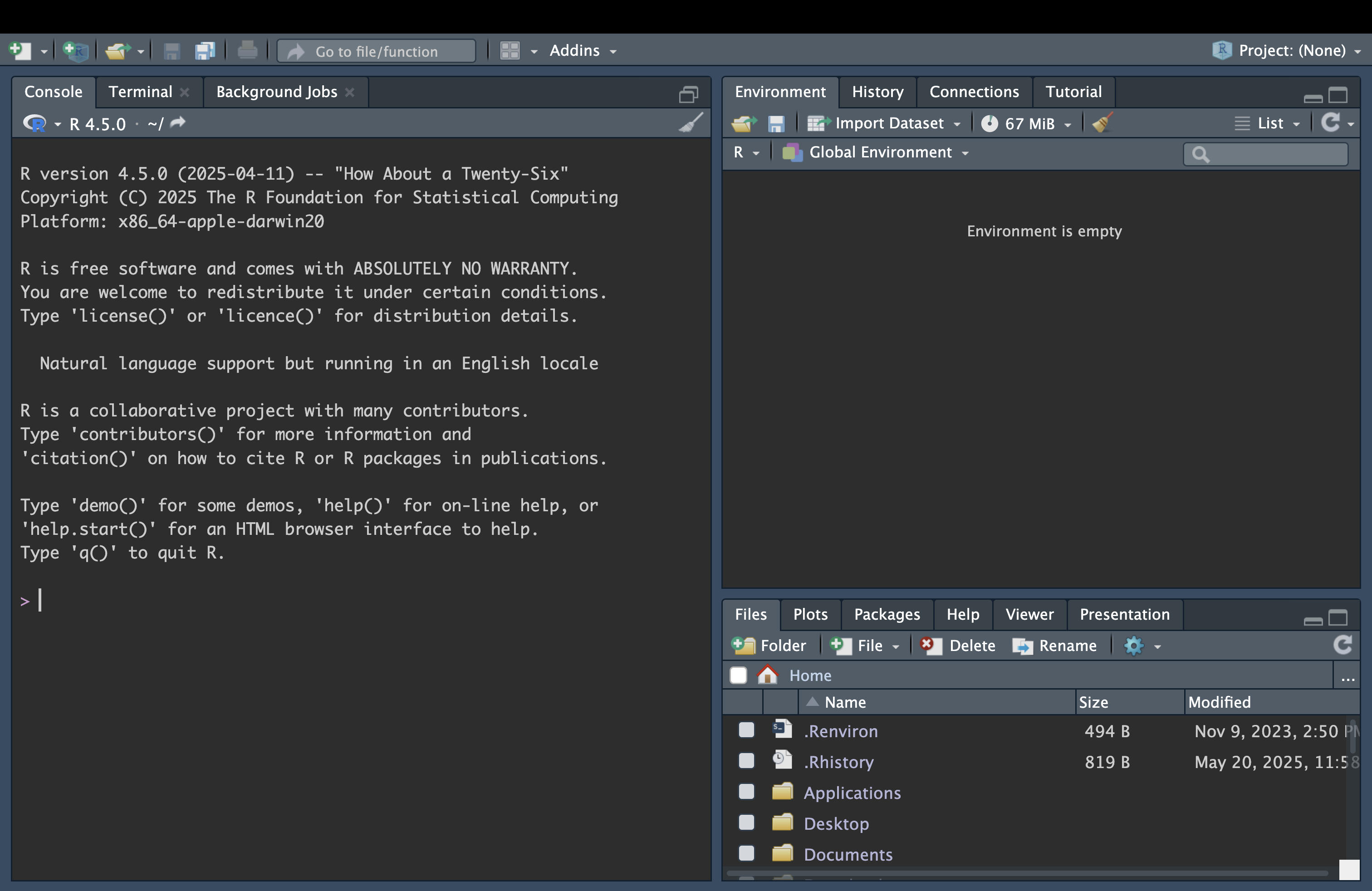Open the panes layout dropdown arrow
The height and width of the screenshot is (891, 1372).
click(x=534, y=52)
